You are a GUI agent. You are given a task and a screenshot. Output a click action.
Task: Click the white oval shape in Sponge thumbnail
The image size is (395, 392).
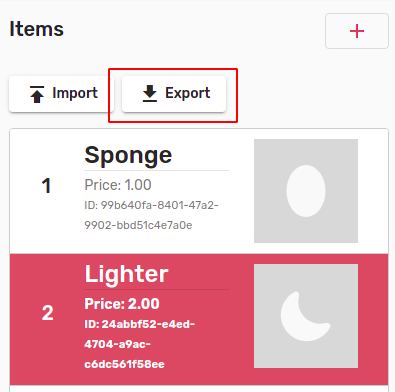pyautogui.click(x=306, y=191)
